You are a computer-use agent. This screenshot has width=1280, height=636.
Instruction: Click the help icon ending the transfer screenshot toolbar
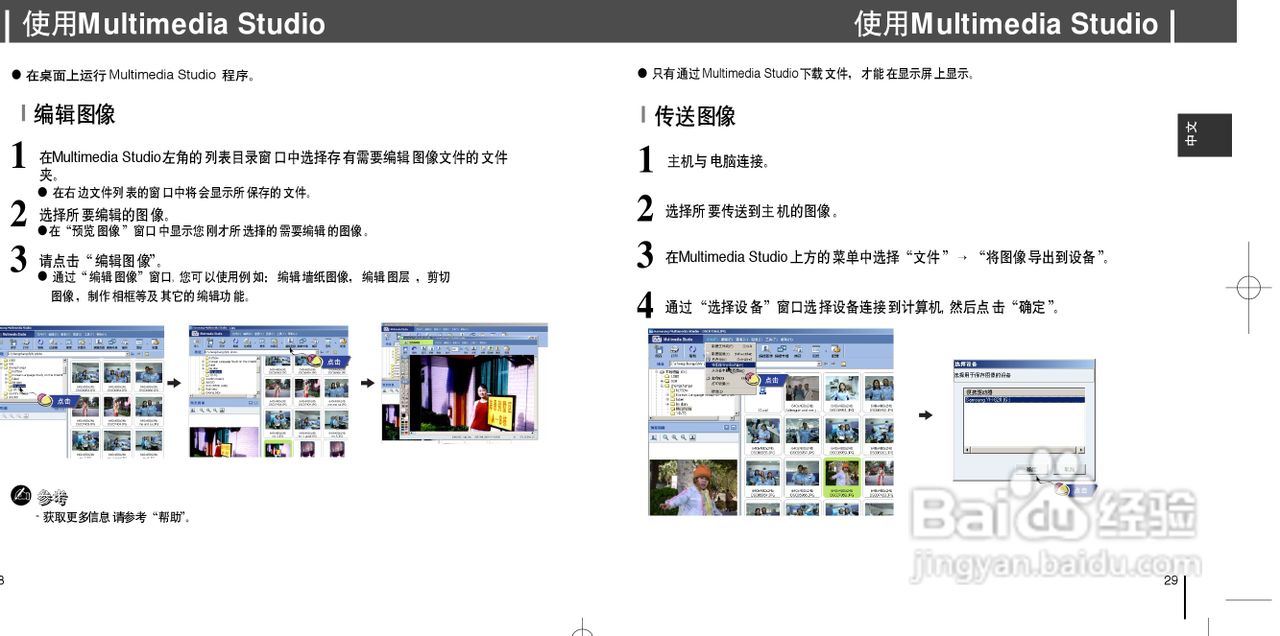pyautogui.click(x=836, y=350)
